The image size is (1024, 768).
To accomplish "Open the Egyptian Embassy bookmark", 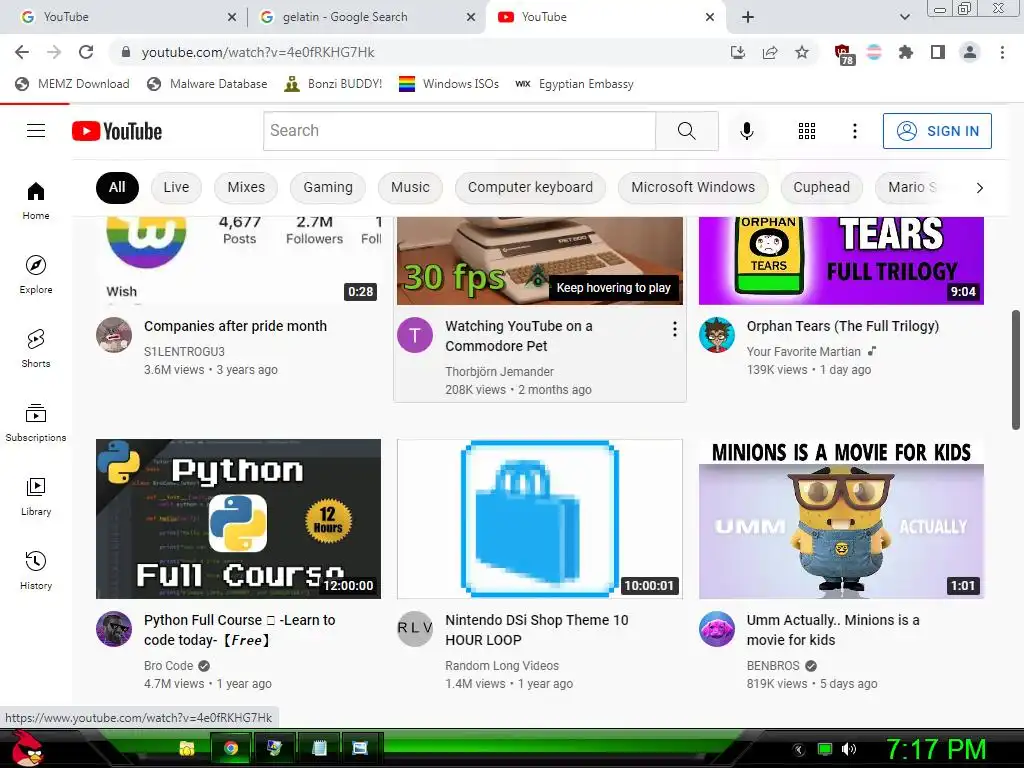I will coord(574,84).
